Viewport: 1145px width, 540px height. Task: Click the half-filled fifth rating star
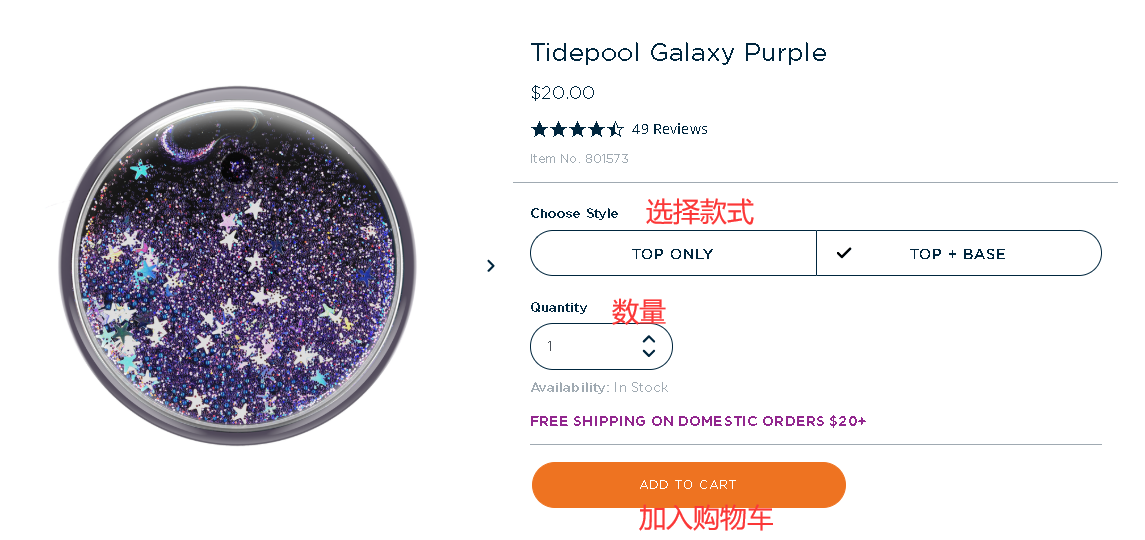616,129
